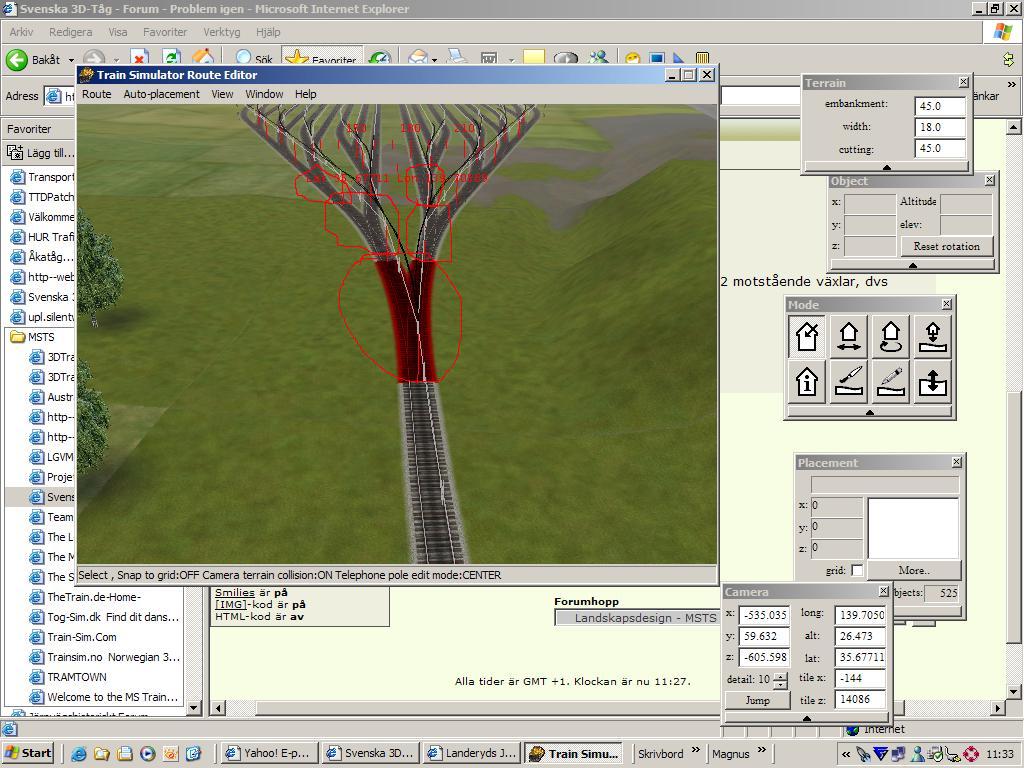The height and width of the screenshot is (768, 1024).
Task: Click the Placement More.. button
Action: [x=914, y=570]
